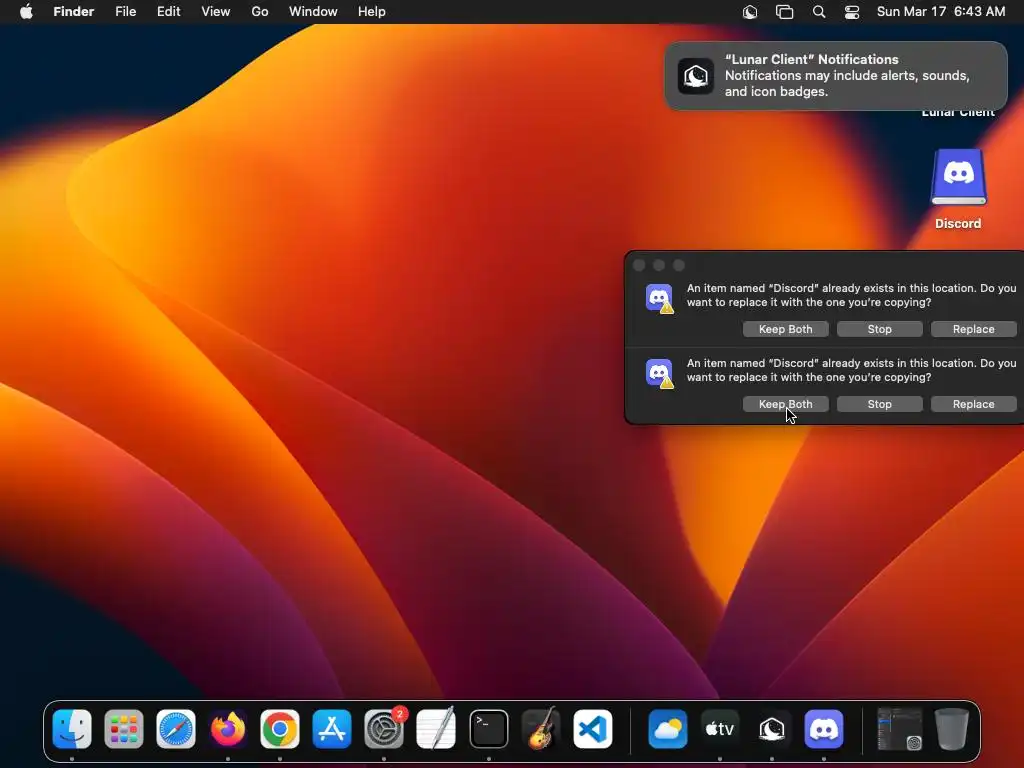
Task: Click Keep Both in the lower dialog row
Action: point(786,404)
